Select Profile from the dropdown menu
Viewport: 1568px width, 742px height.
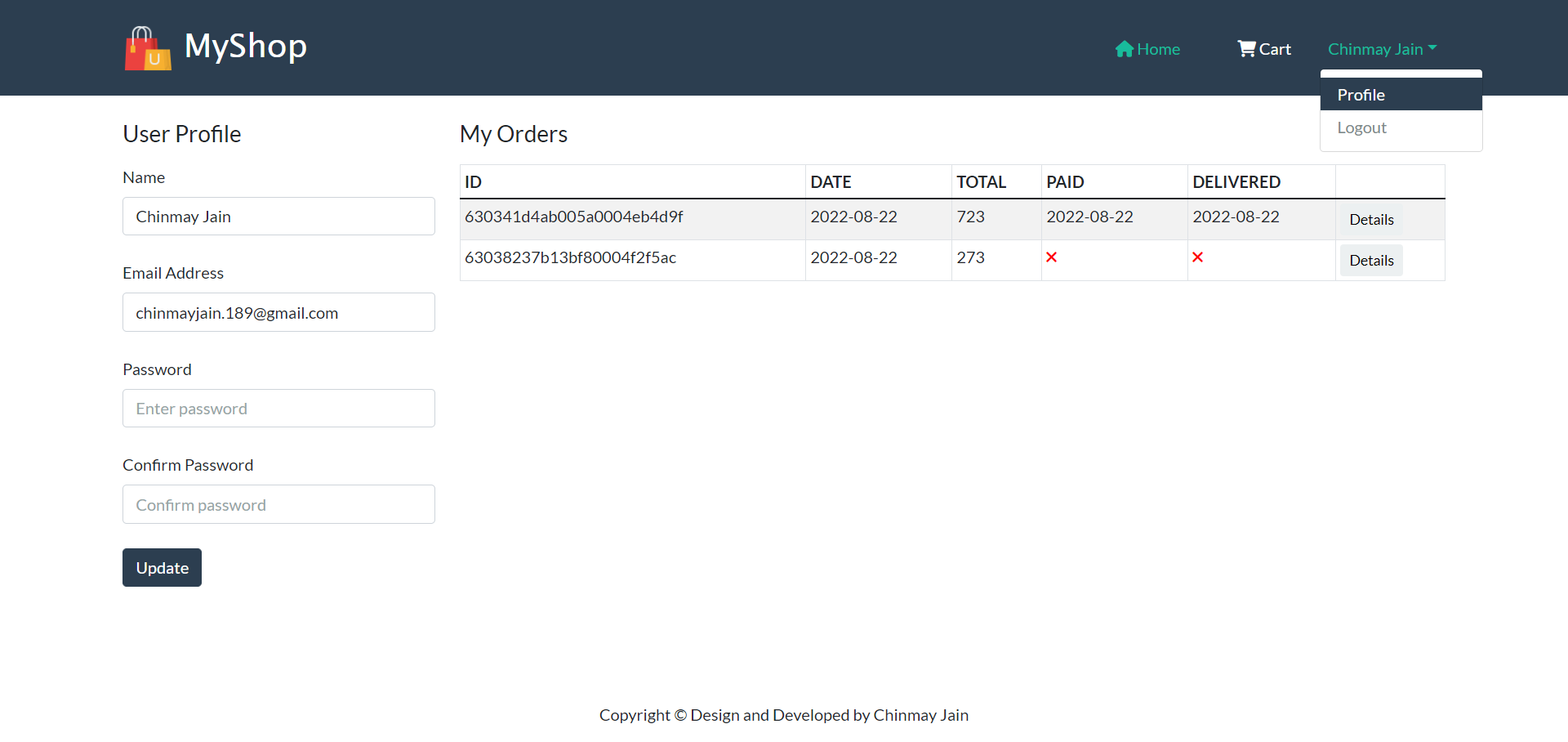(1361, 94)
